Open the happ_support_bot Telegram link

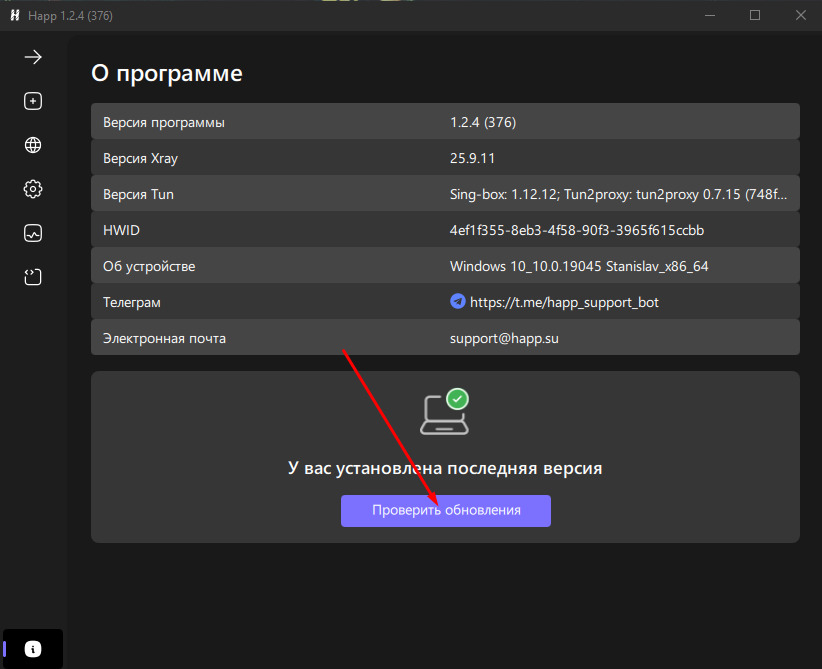pos(564,303)
